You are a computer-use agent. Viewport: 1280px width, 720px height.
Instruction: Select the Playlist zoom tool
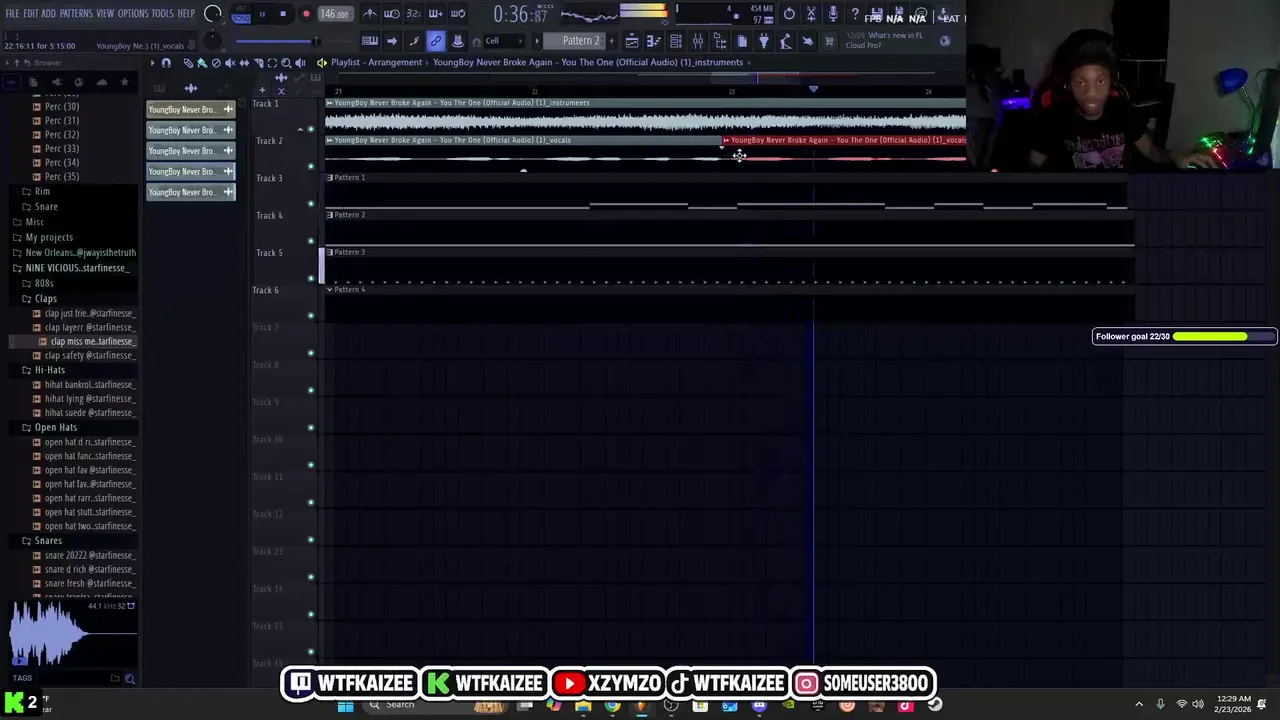pos(285,63)
